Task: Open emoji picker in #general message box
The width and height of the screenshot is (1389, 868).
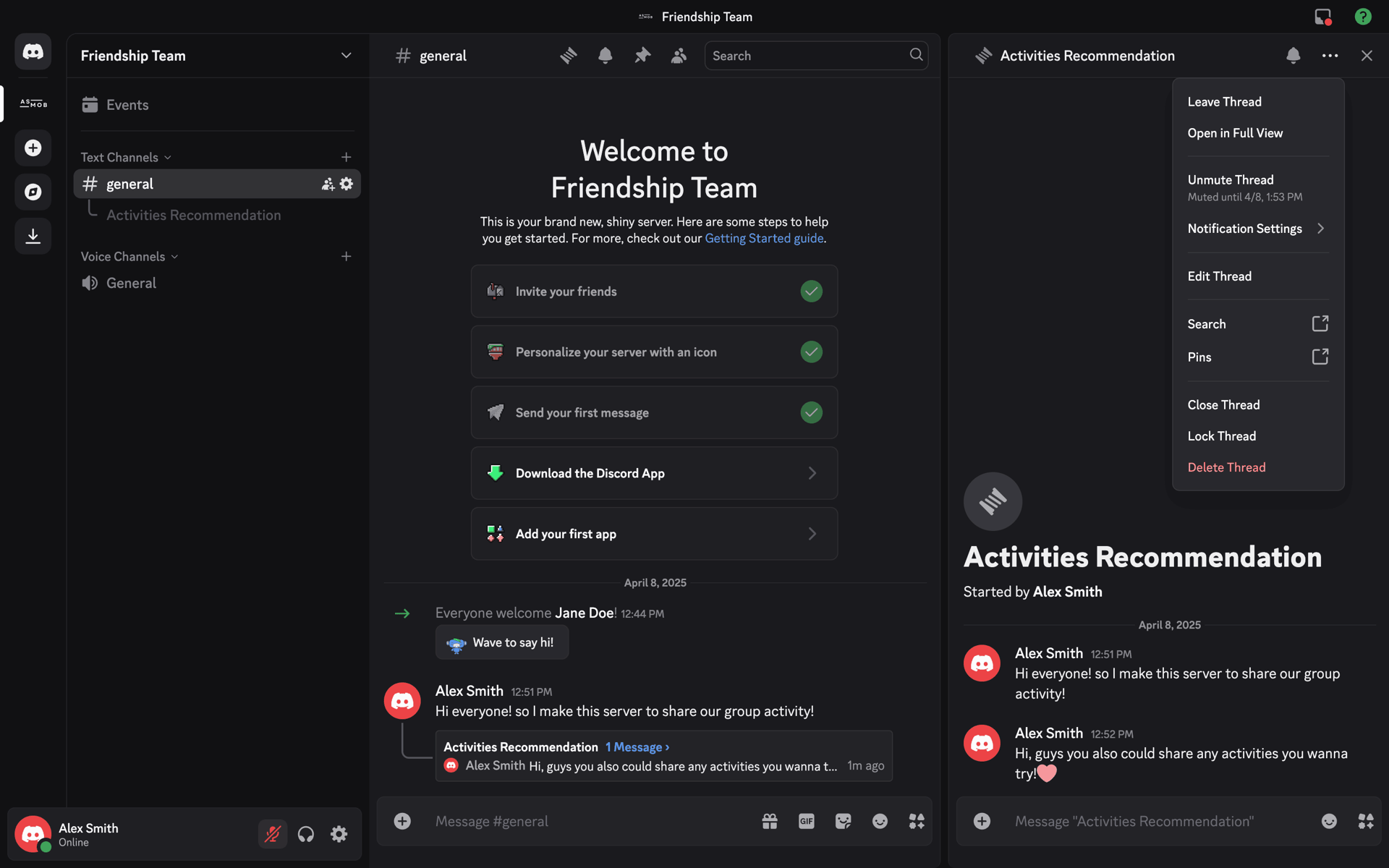Action: click(880, 821)
